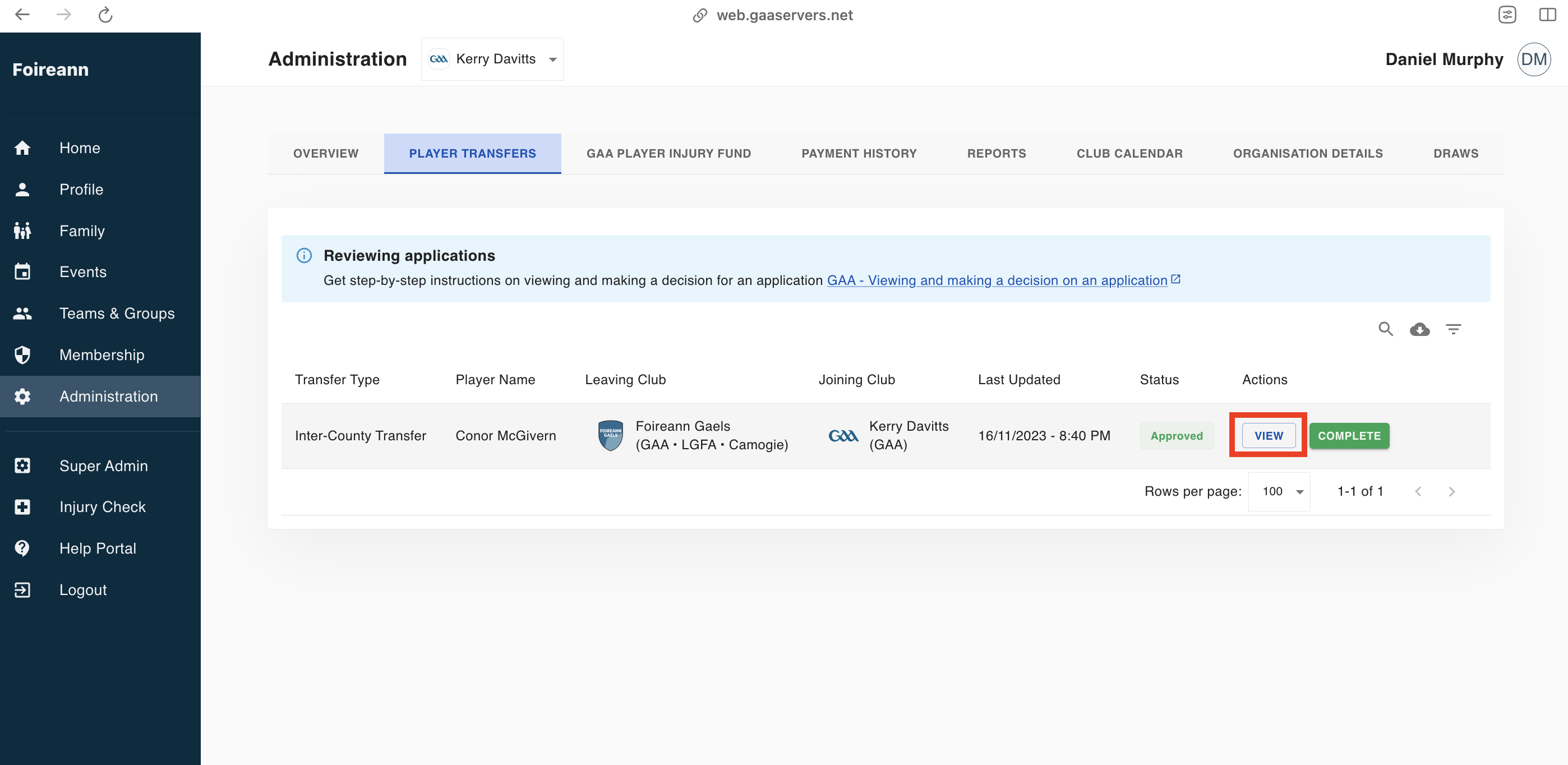Switch to the Draws tab
The height and width of the screenshot is (765, 1568).
point(1455,153)
